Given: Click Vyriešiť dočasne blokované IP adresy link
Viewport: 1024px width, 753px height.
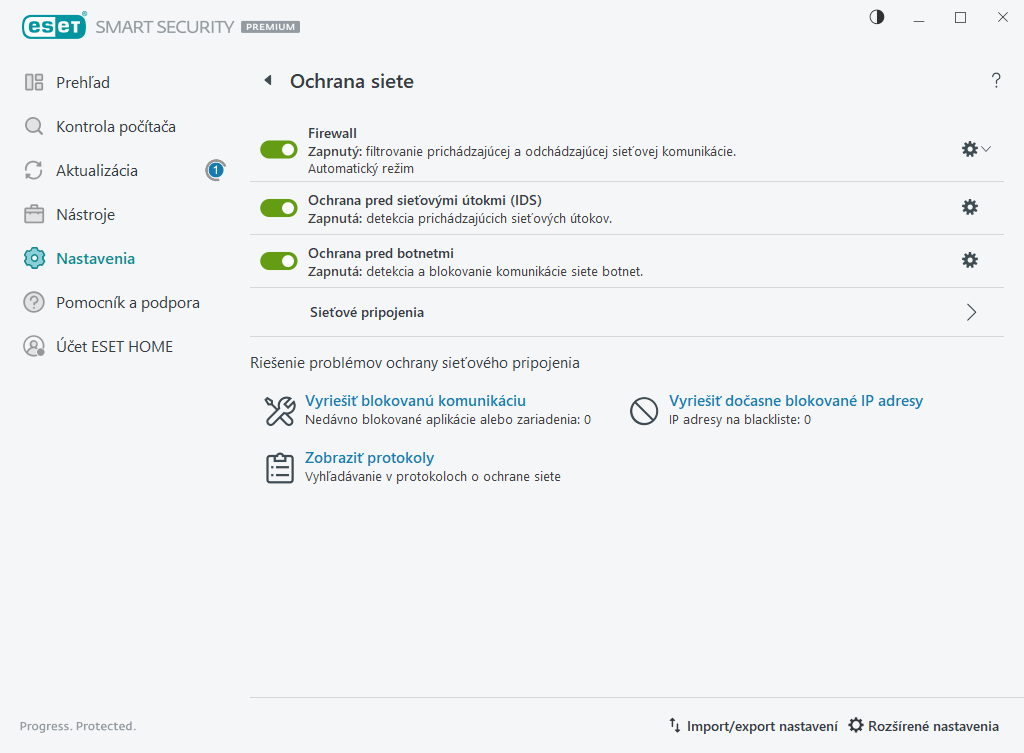Looking at the screenshot, I should tap(795, 401).
